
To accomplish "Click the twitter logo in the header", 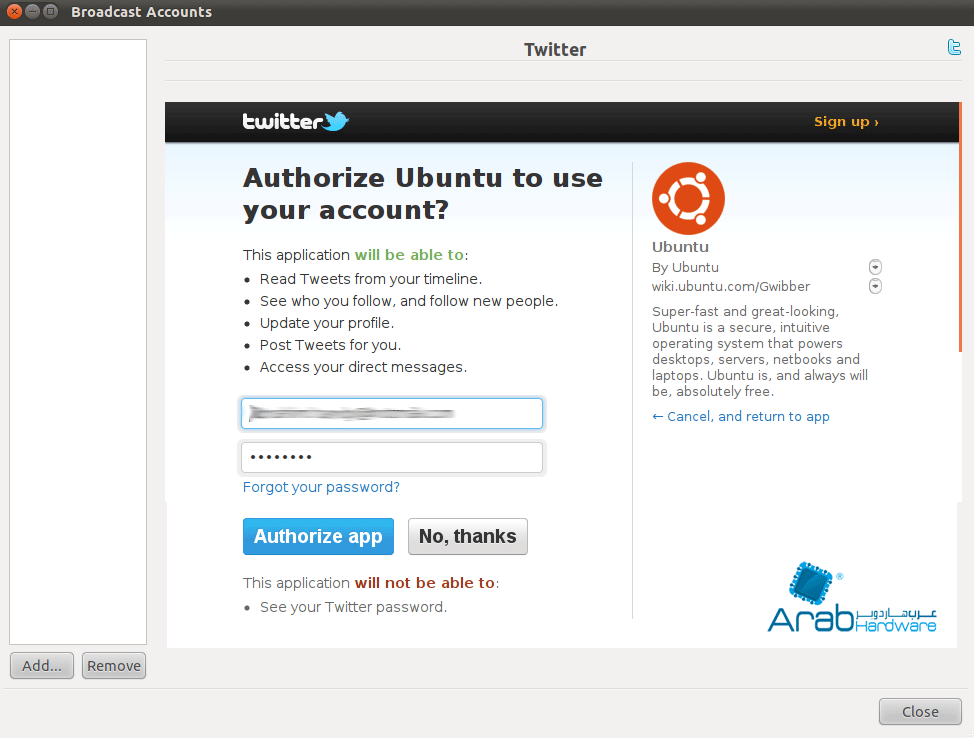I will point(296,121).
